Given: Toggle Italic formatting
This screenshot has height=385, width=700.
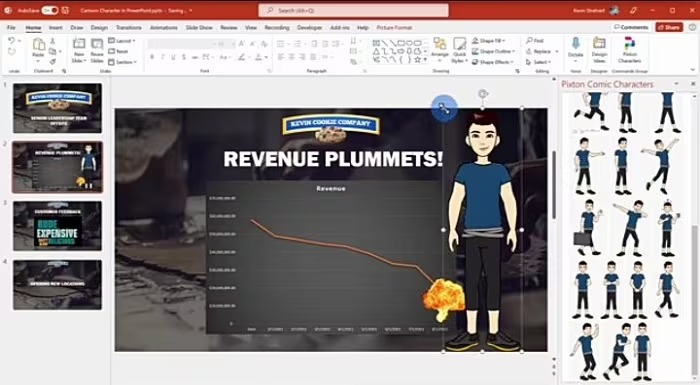Looking at the screenshot, I should click(x=162, y=57).
